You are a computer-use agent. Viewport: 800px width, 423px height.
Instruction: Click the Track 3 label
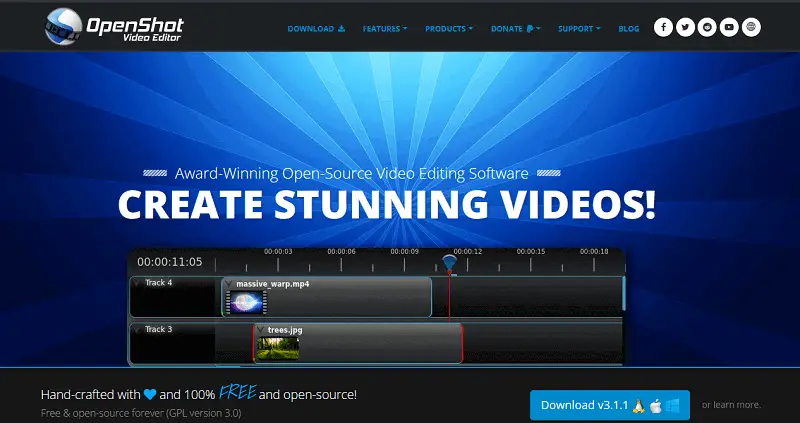click(159, 330)
